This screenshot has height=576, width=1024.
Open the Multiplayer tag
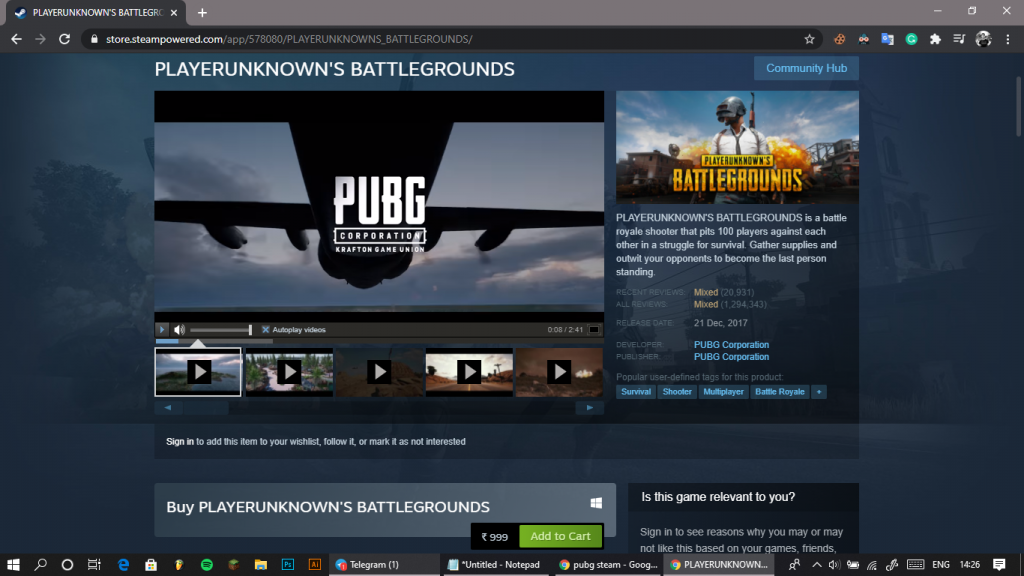pos(723,392)
